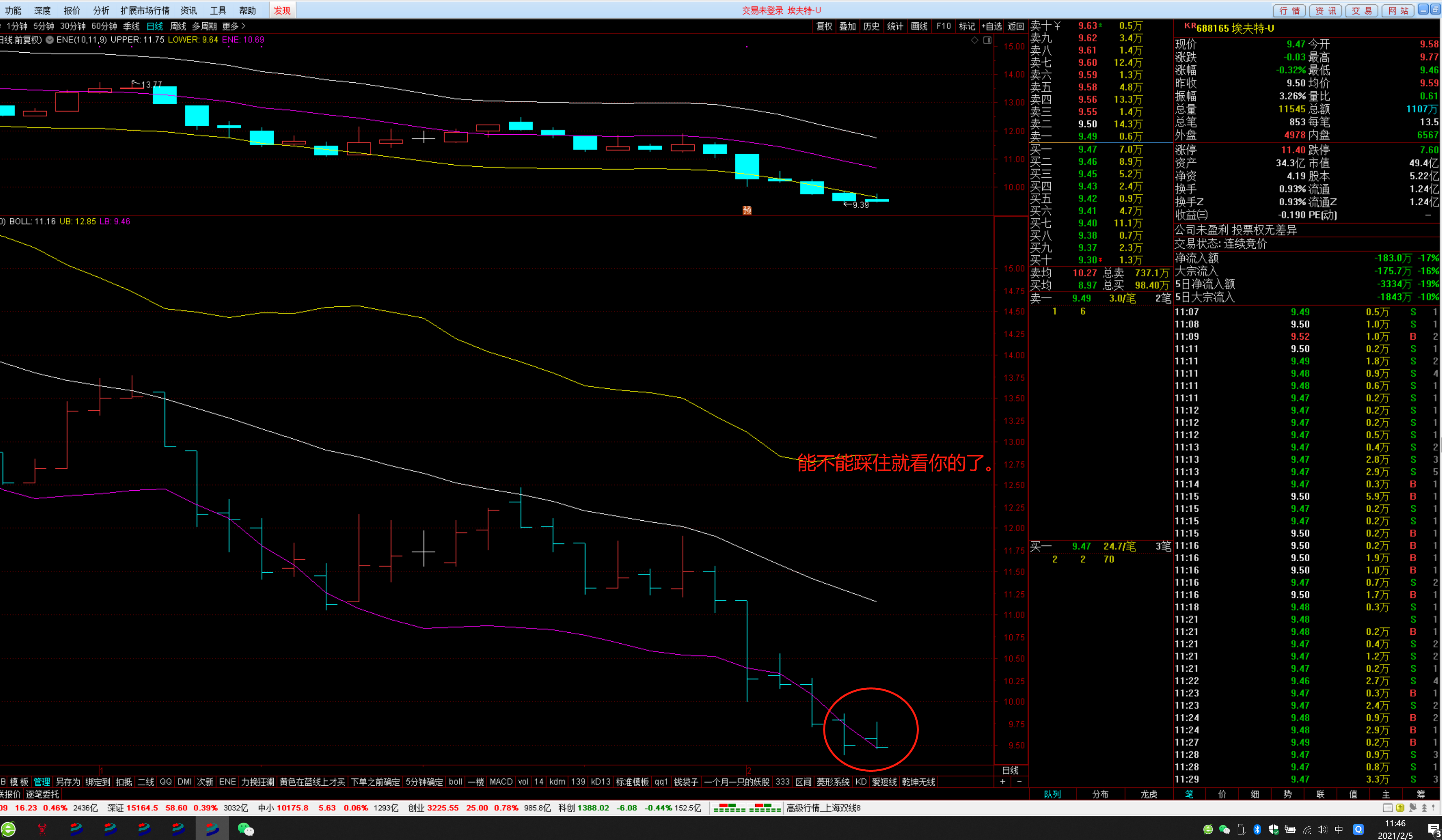Screen dimensions: 1442x840
Task: Click the yellow coin icon in status bar
Action: tap(1400, 808)
